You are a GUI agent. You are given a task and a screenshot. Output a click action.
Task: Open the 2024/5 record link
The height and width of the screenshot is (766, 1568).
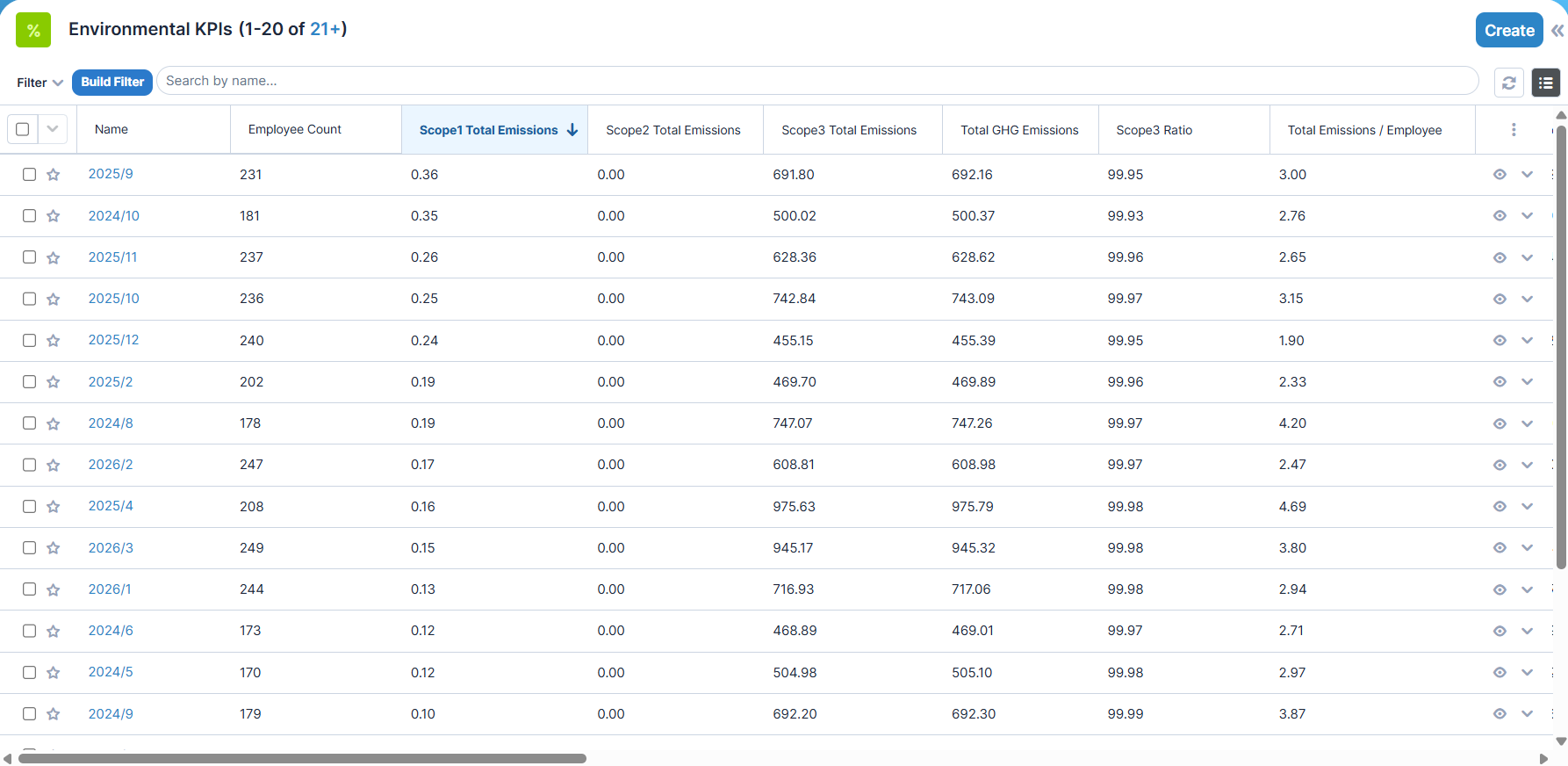(x=111, y=672)
